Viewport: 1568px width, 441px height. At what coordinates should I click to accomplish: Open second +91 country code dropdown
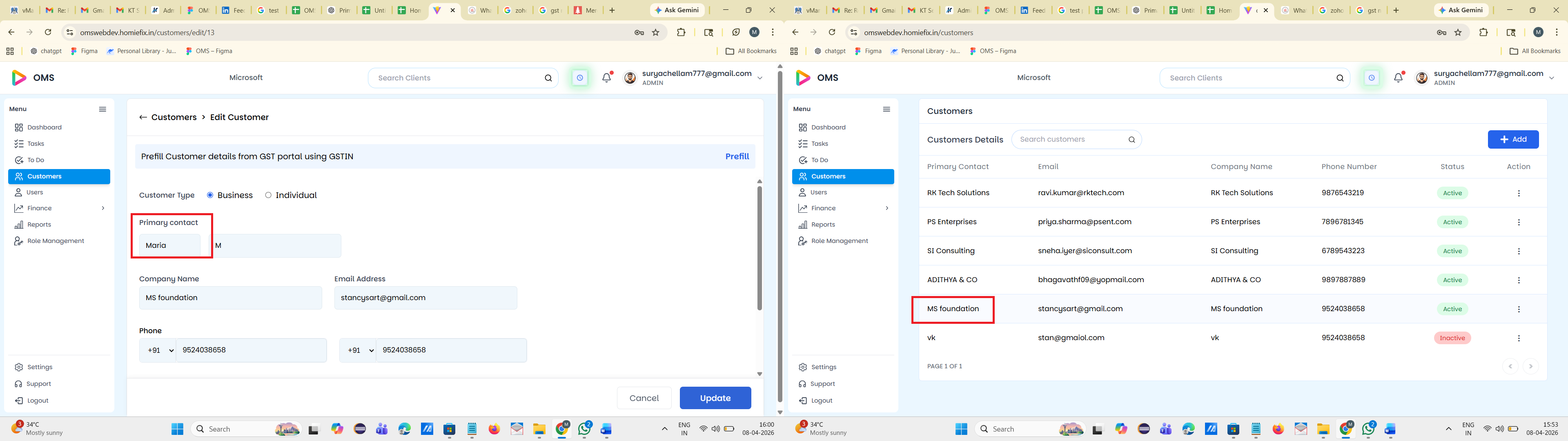(x=358, y=351)
